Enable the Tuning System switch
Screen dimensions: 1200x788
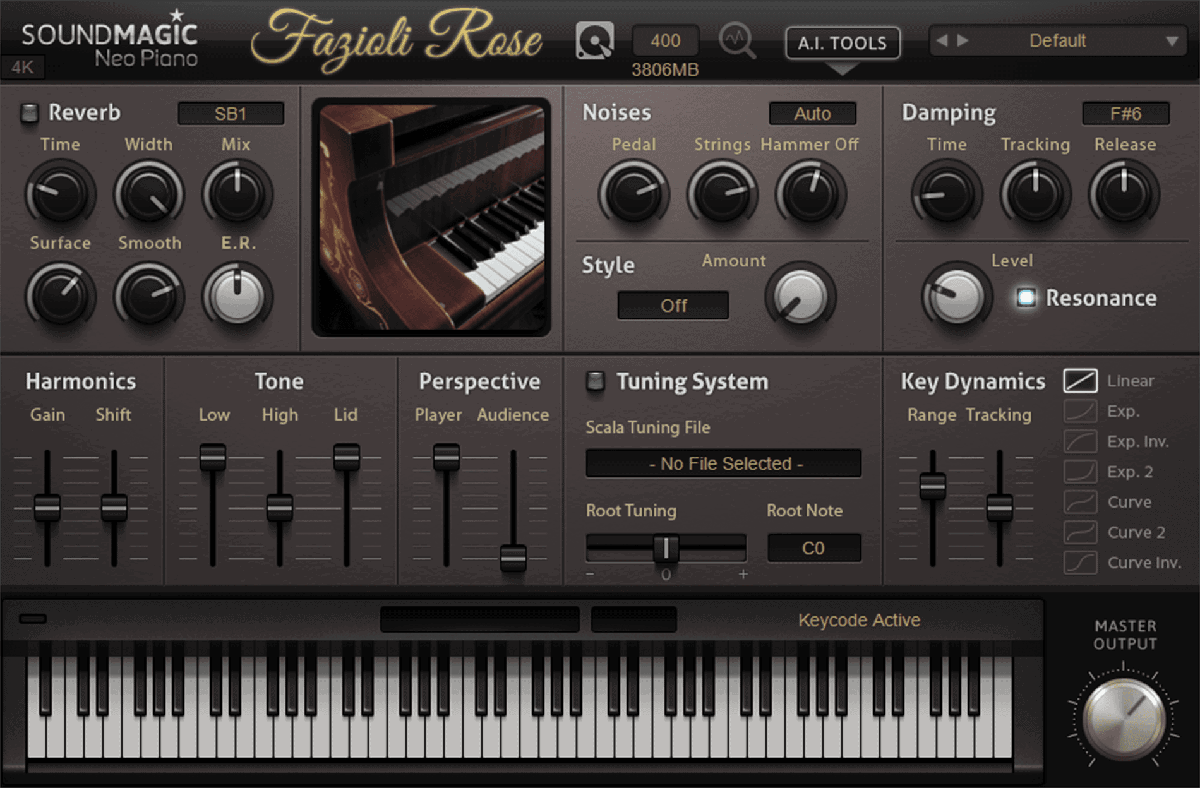click(x=595, y=381)
